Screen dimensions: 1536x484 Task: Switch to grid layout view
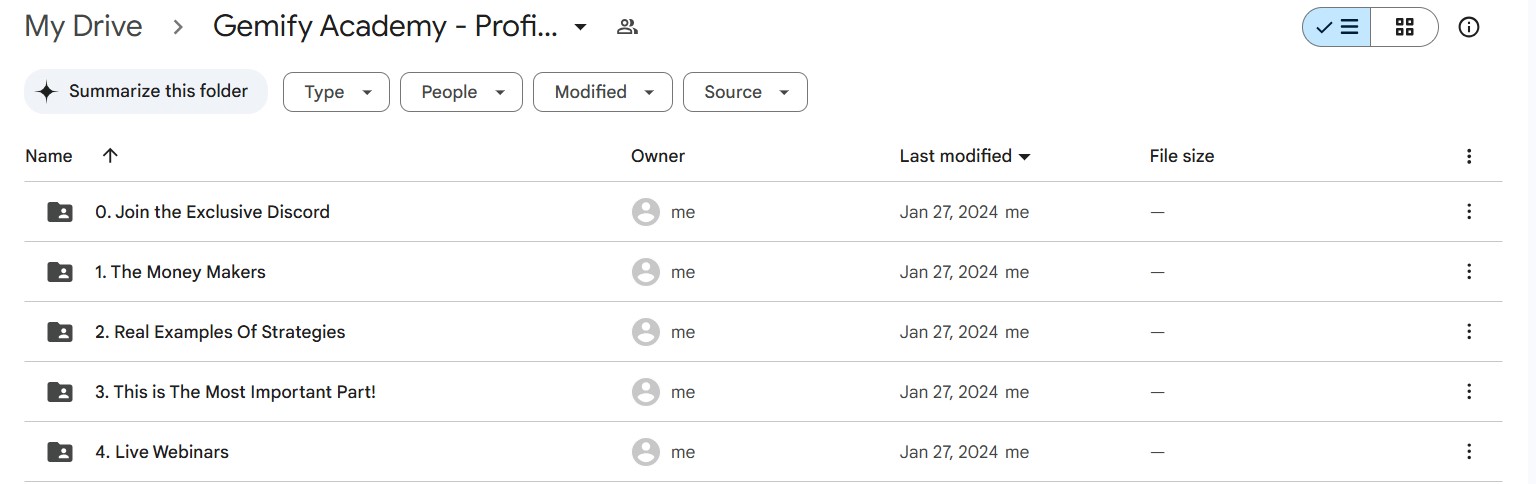point(1404,27)
